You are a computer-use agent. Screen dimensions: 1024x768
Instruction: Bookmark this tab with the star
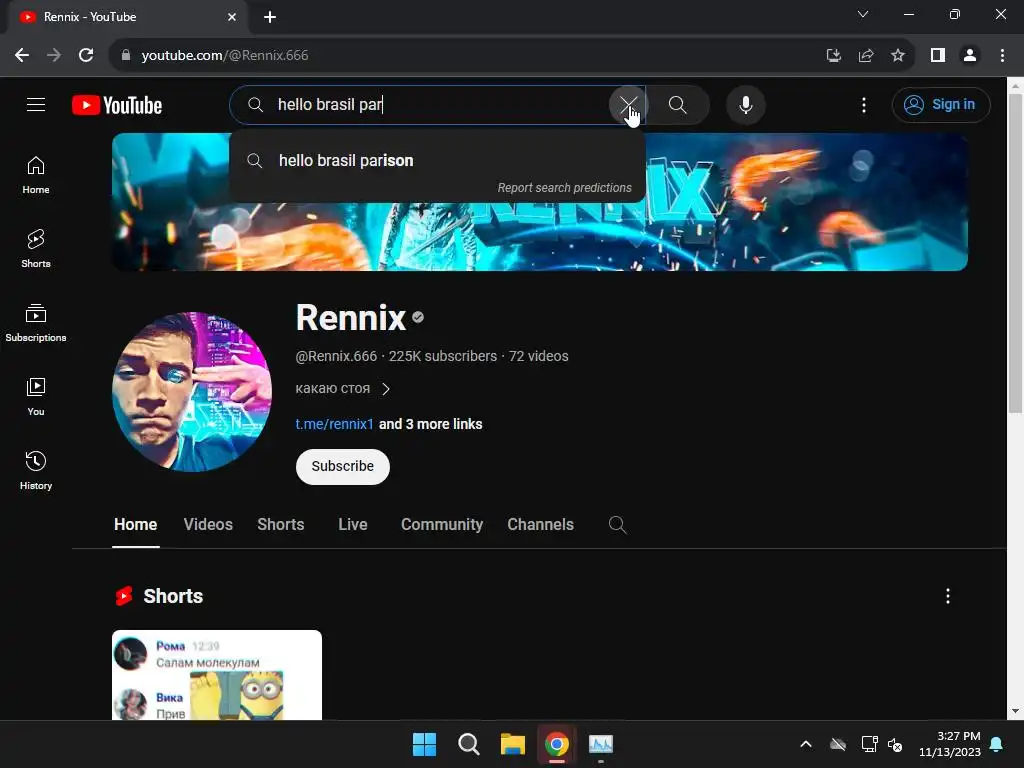click(898, 56)
